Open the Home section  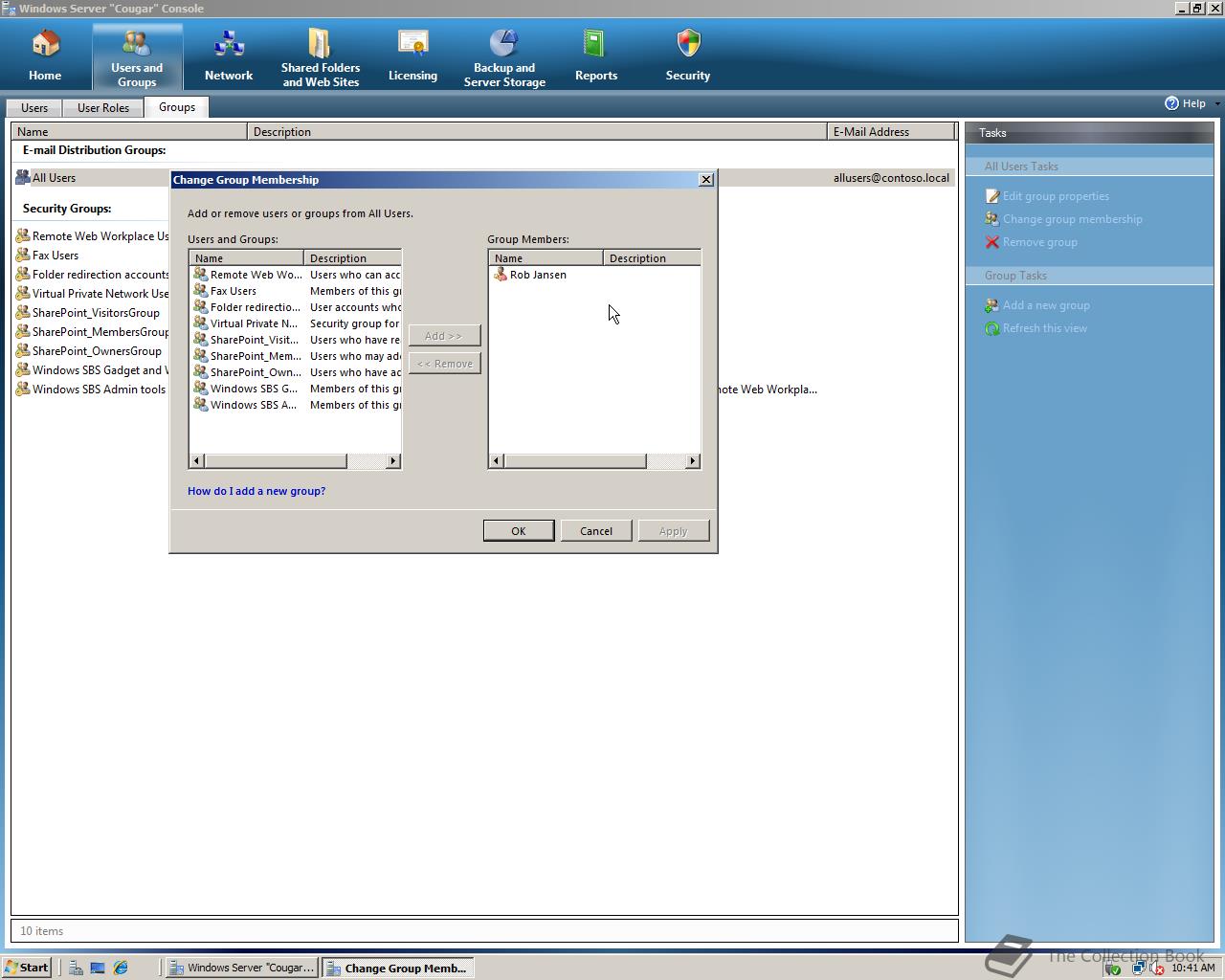(45, 56)
